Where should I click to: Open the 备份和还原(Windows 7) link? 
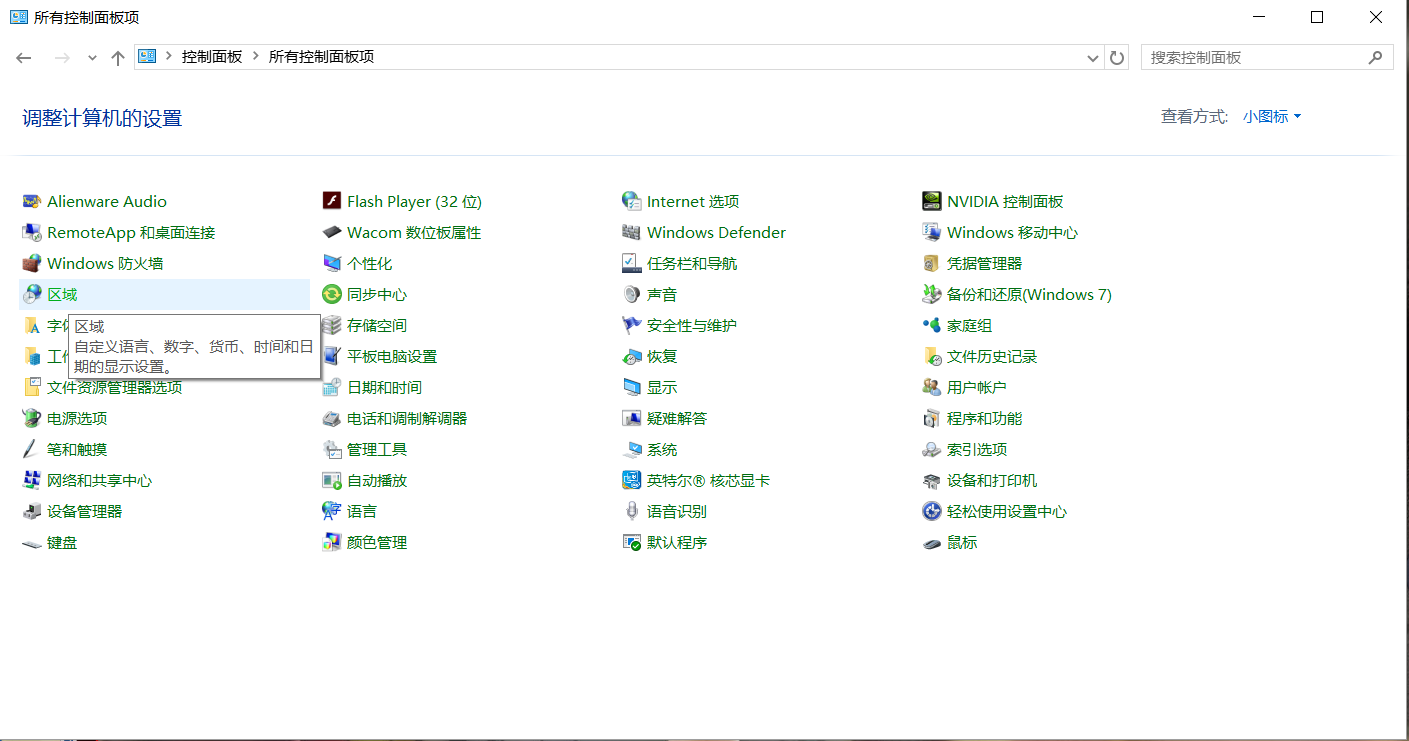point(1029,294)
